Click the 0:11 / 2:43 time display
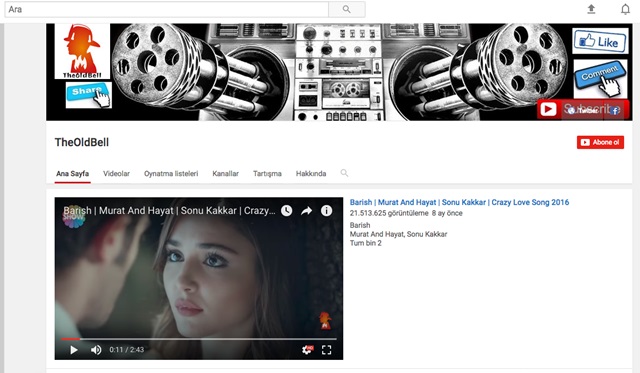Viewport: 640px width, 373px height. tap(127, 350)
